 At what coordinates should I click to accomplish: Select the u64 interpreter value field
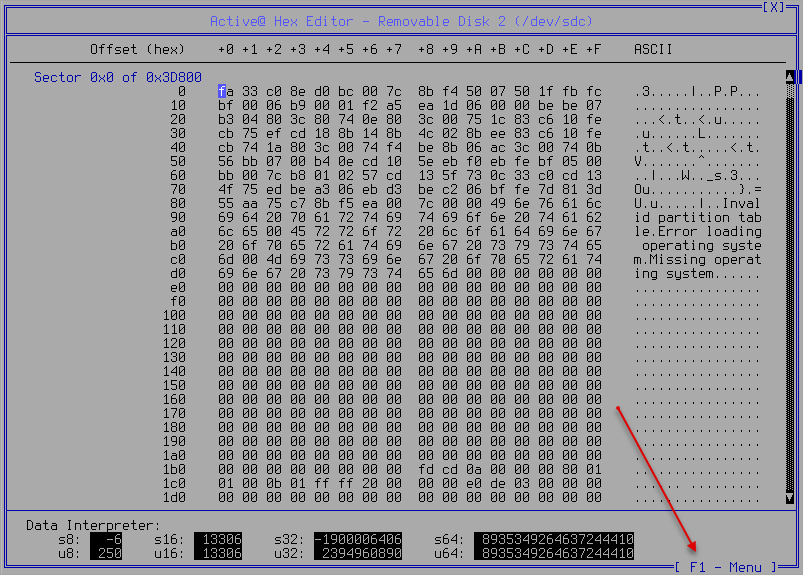tap(553, 553)
